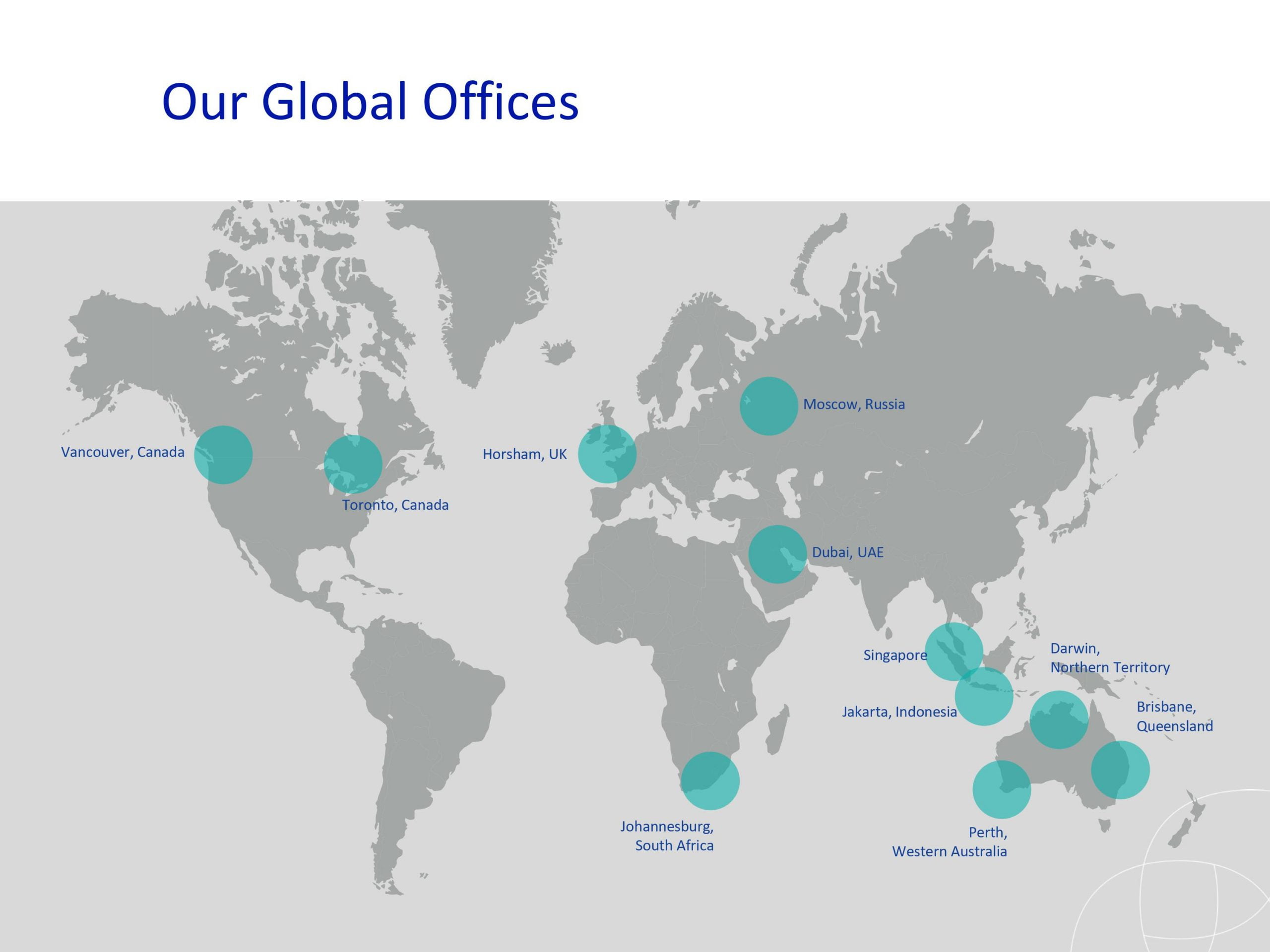Click the 'Brisbane, Queensland' text label
Image resolution: width=1270 pixels, height=952 pixels.
1174,716
